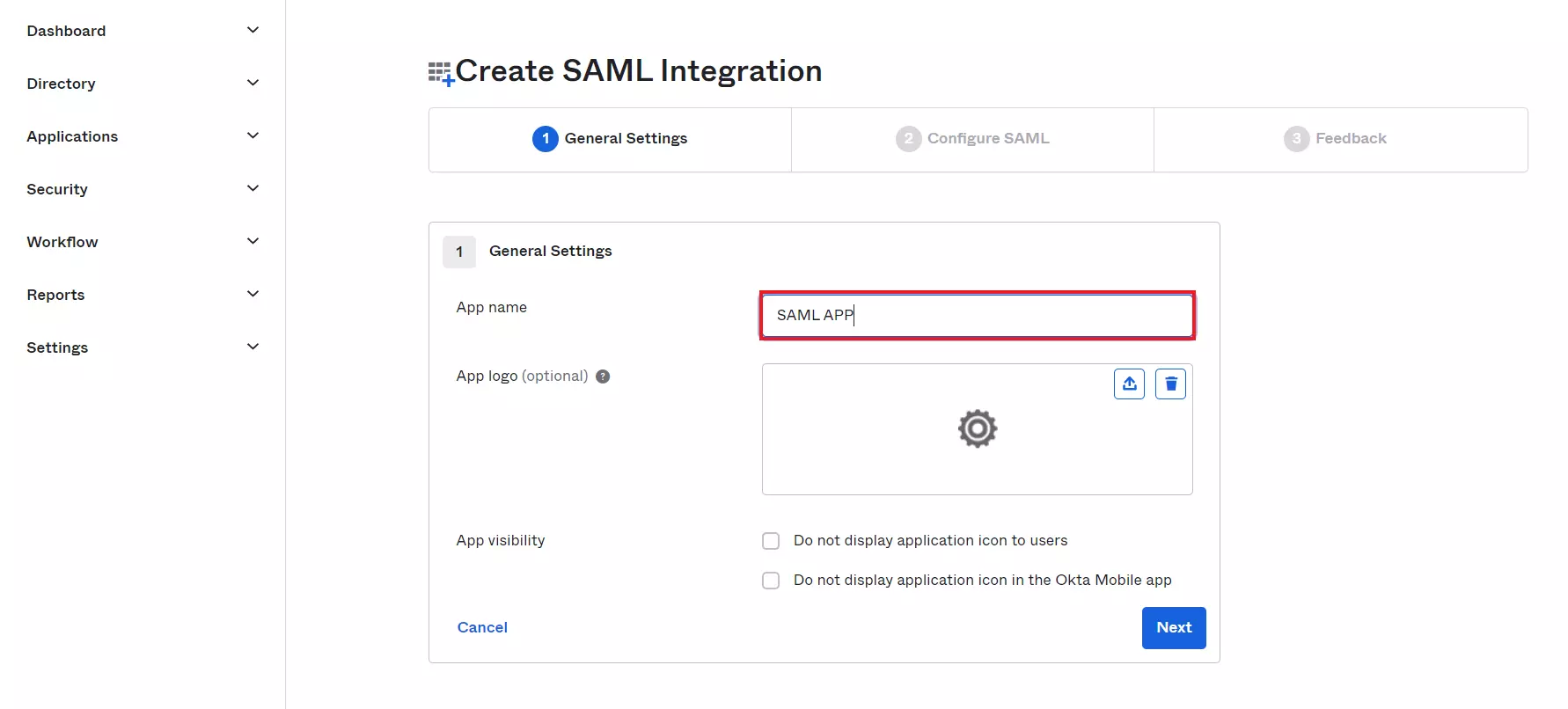The width and height of the screenshot is (1568, 709).
Task: Open the Workflow sidebar item
Action: tap(62, 242)
